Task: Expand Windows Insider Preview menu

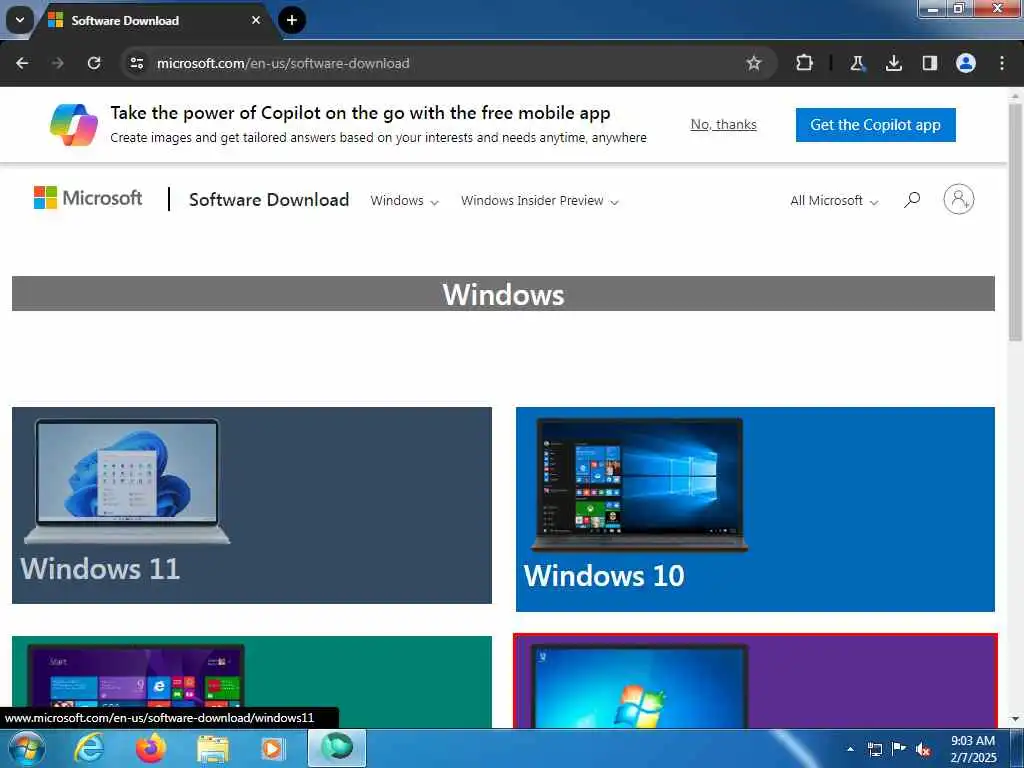Action: [x=539, y=200]
